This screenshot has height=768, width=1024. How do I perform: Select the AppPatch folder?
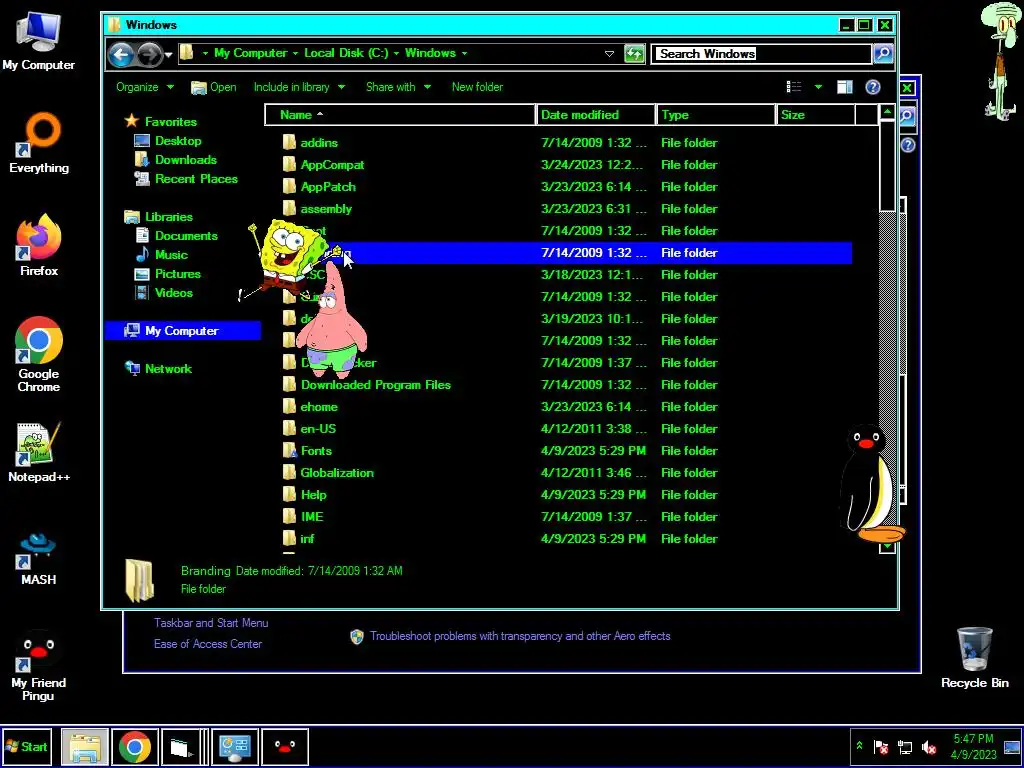[x=328, y=187]
